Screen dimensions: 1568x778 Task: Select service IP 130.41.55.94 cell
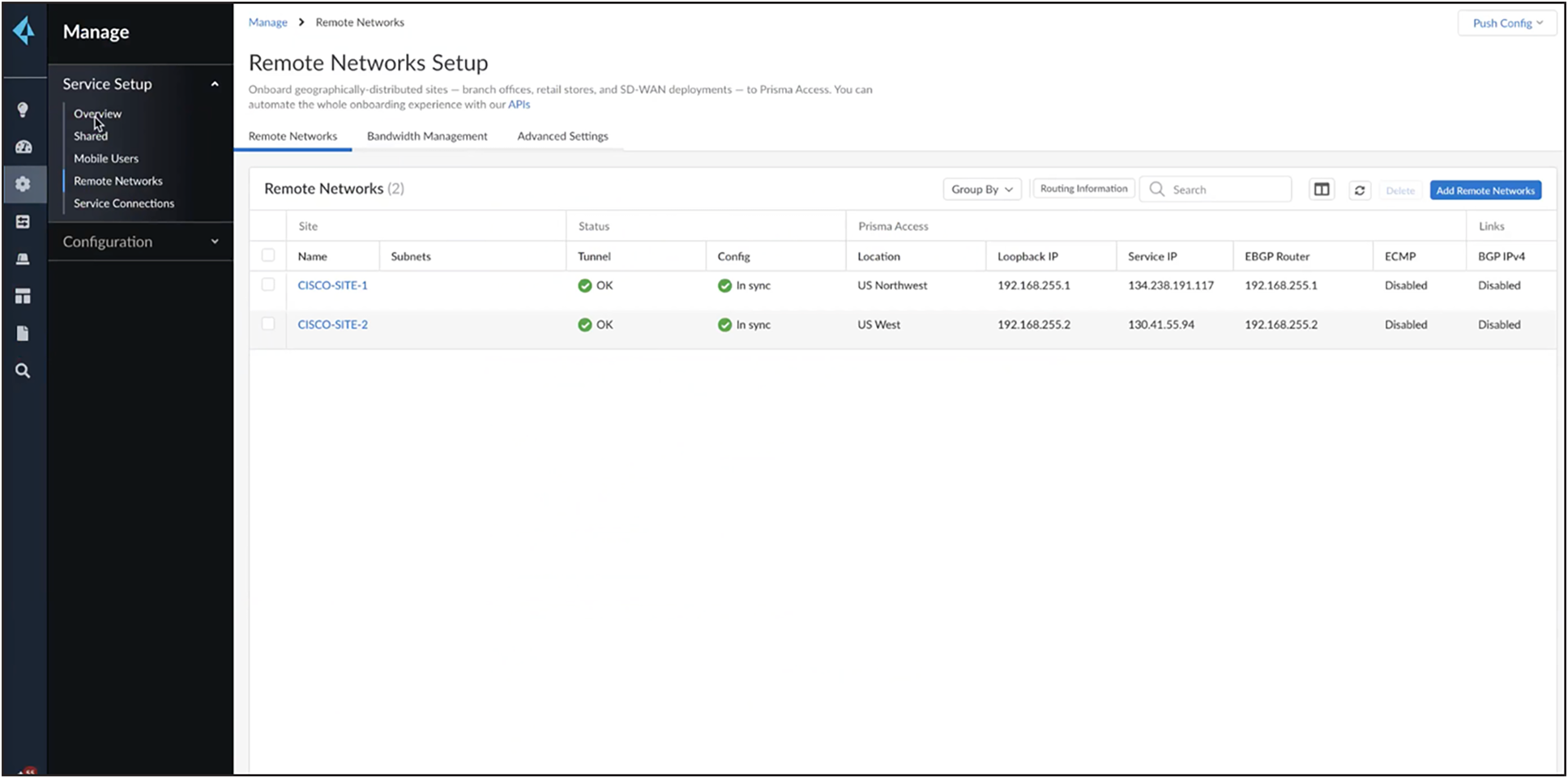[1161, 324]
